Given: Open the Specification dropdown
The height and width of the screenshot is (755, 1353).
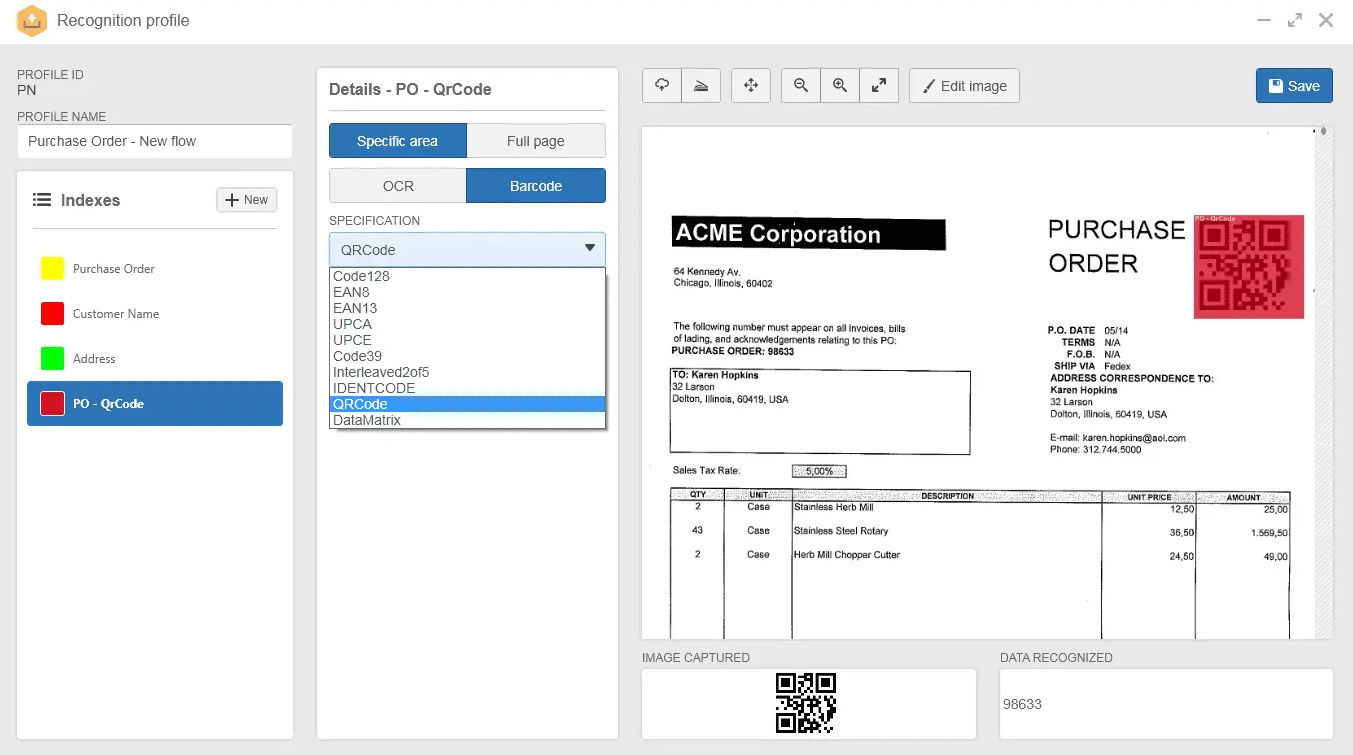Looking at the screenshot, I should [x=466, y=249].
